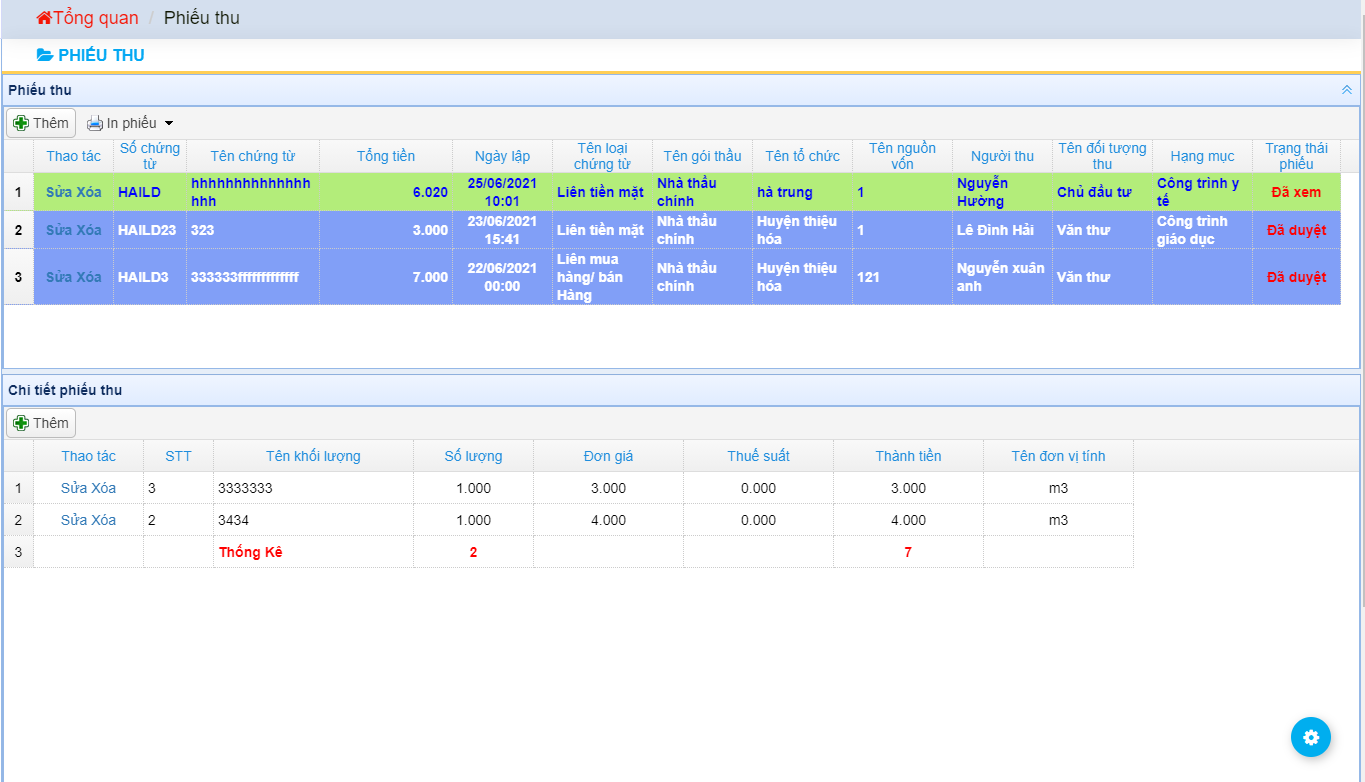Click Sửa Xóa in the HAILD row

click(x=74, y=192)
